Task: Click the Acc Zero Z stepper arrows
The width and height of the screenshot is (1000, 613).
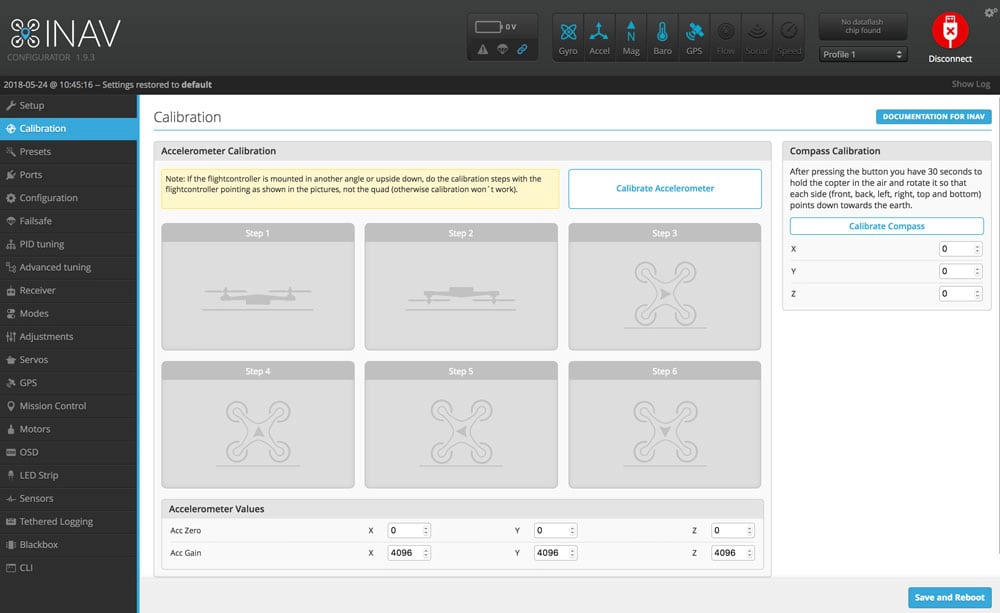Action: coord(749,530)
